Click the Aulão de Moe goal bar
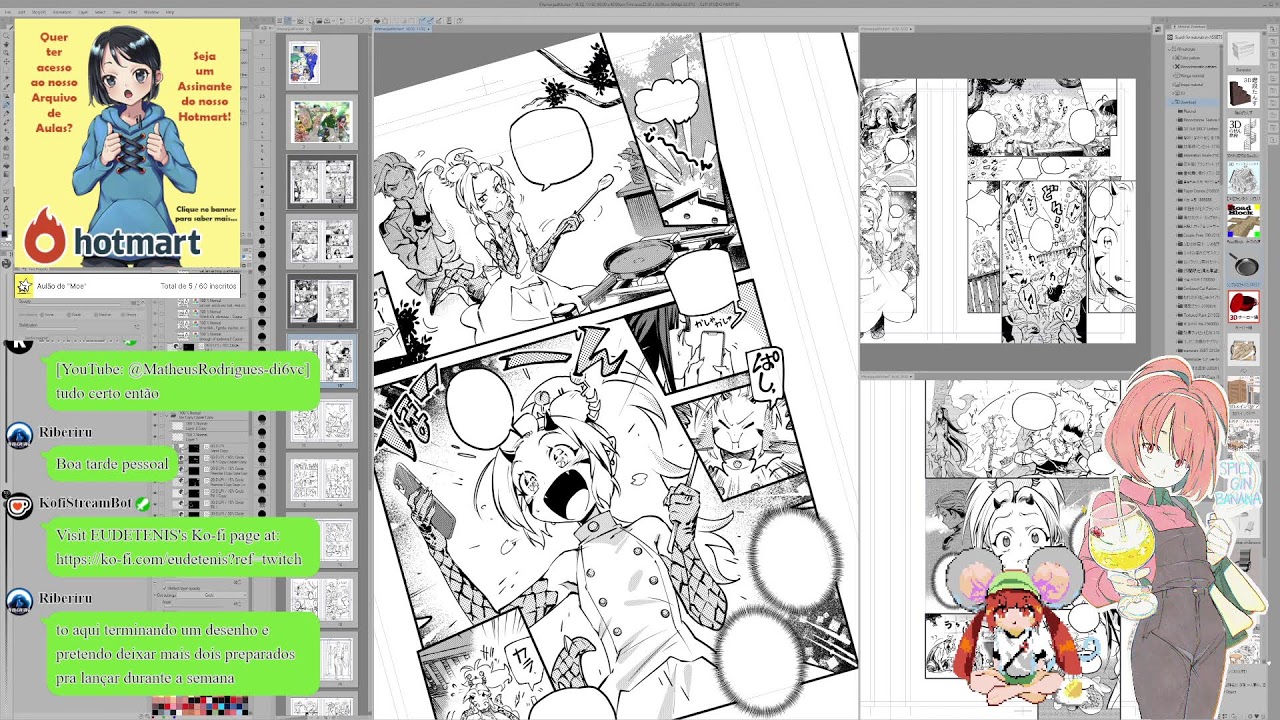This screenshot has height=720, width=1280. click(127, 286)
